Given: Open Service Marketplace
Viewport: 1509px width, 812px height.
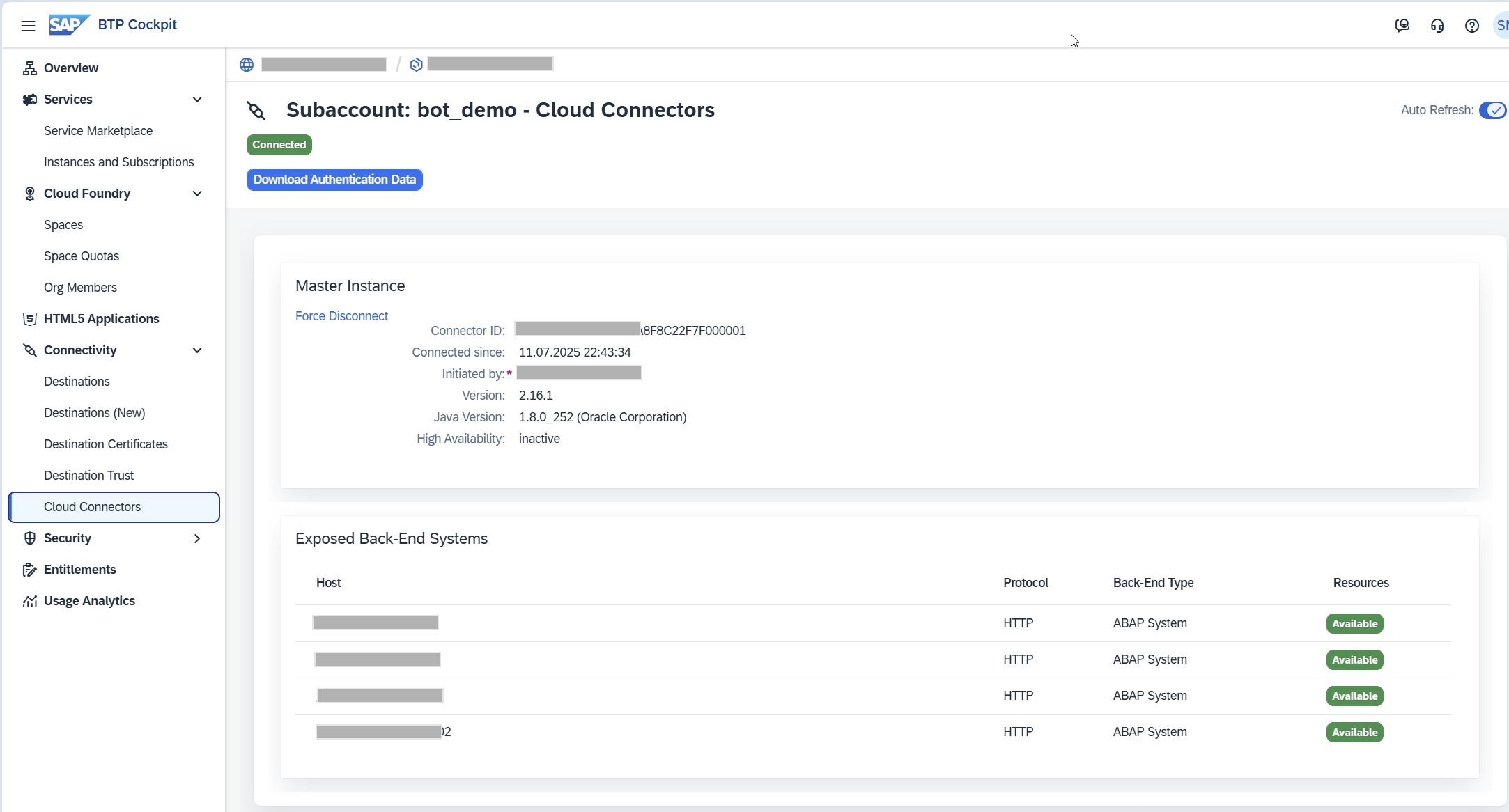Looking at the screenshot, I should (x=98, y=131).
